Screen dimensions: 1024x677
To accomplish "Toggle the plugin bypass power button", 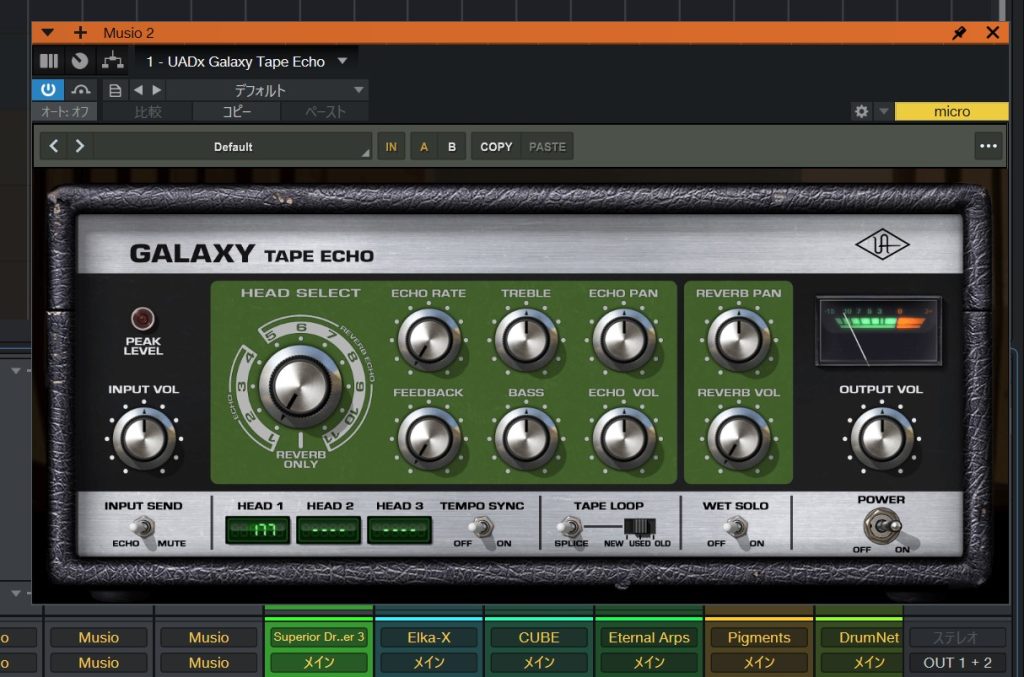I will coord(47,90).
